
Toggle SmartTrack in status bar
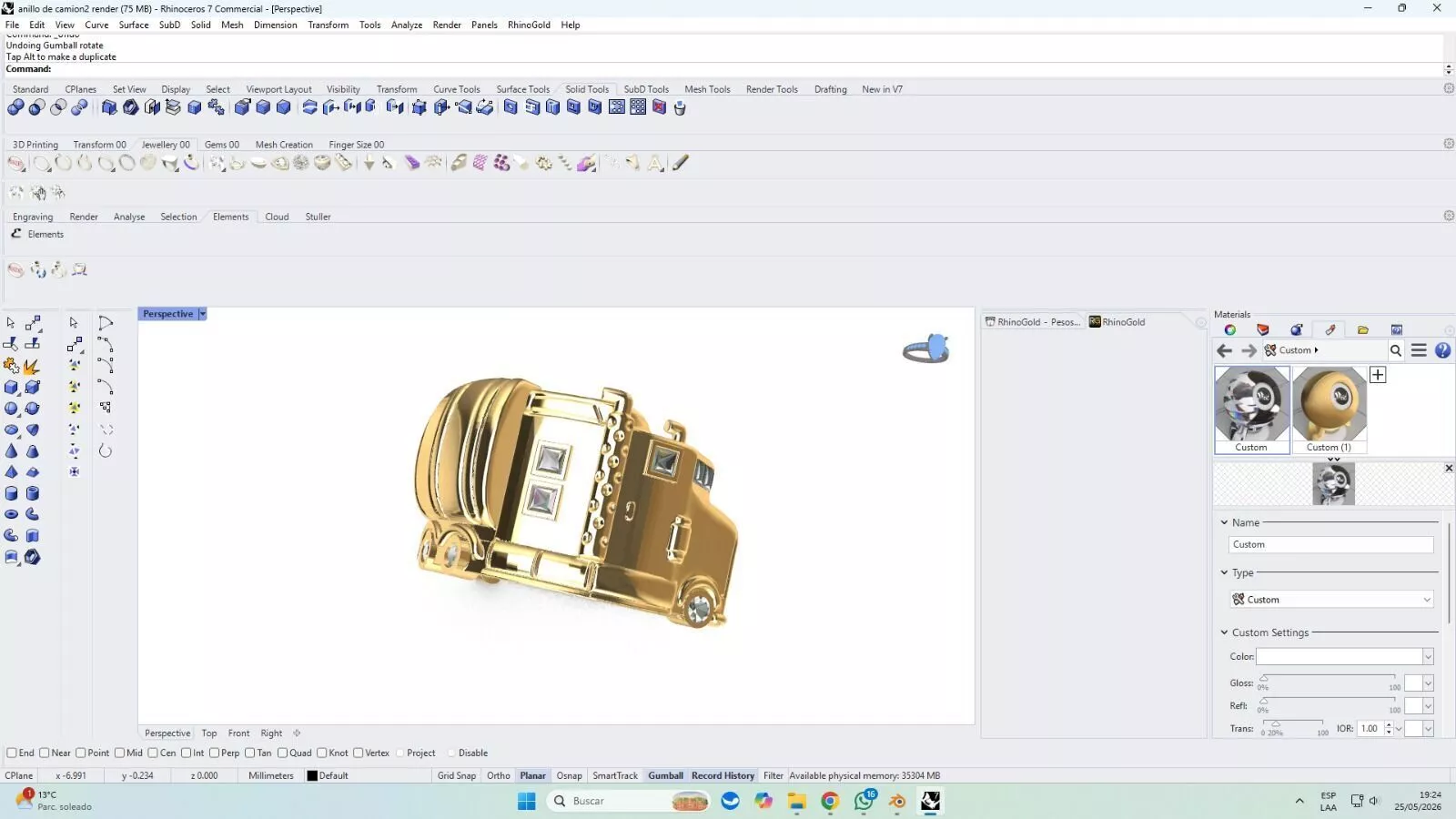click(615, 776)
